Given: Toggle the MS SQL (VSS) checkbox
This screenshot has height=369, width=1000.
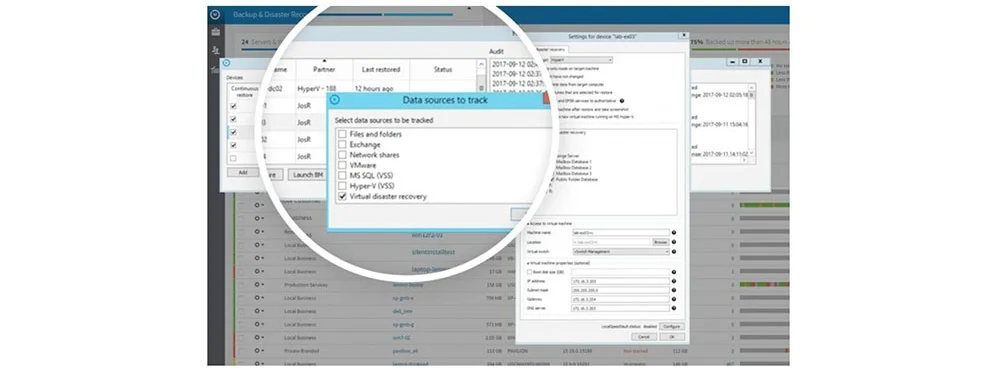Looking at the screenshot, I should [342, 175].
